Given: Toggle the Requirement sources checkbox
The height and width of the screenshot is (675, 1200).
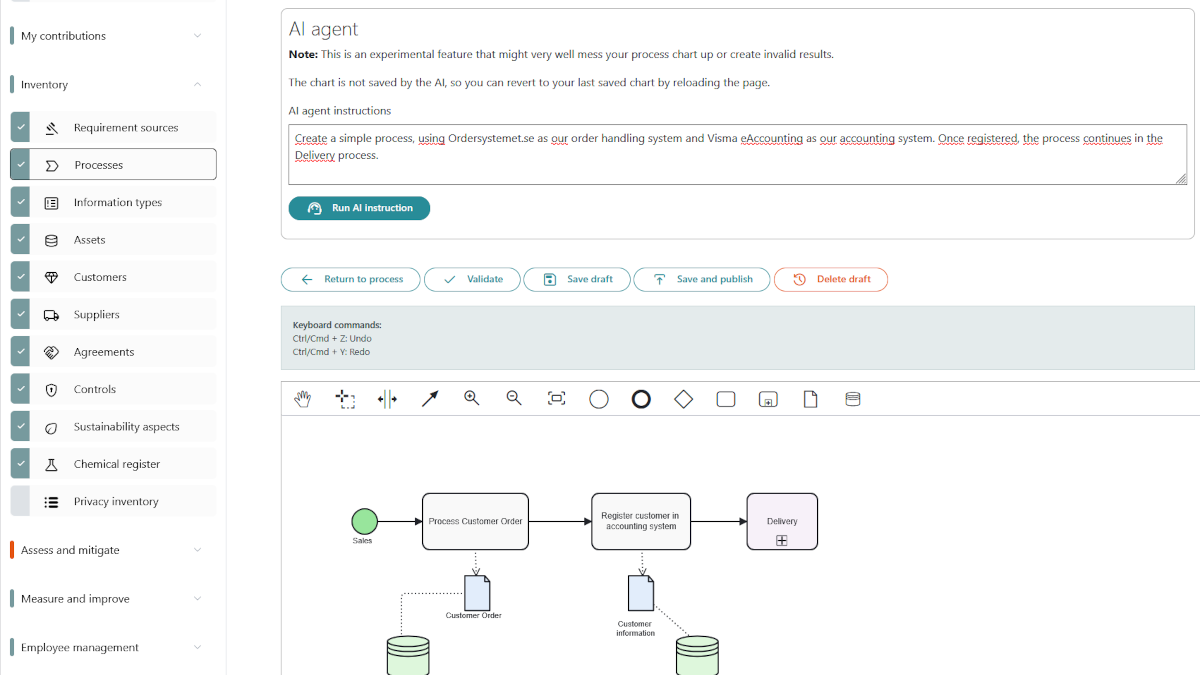Looking at the screenshot, I should point(18,126).
